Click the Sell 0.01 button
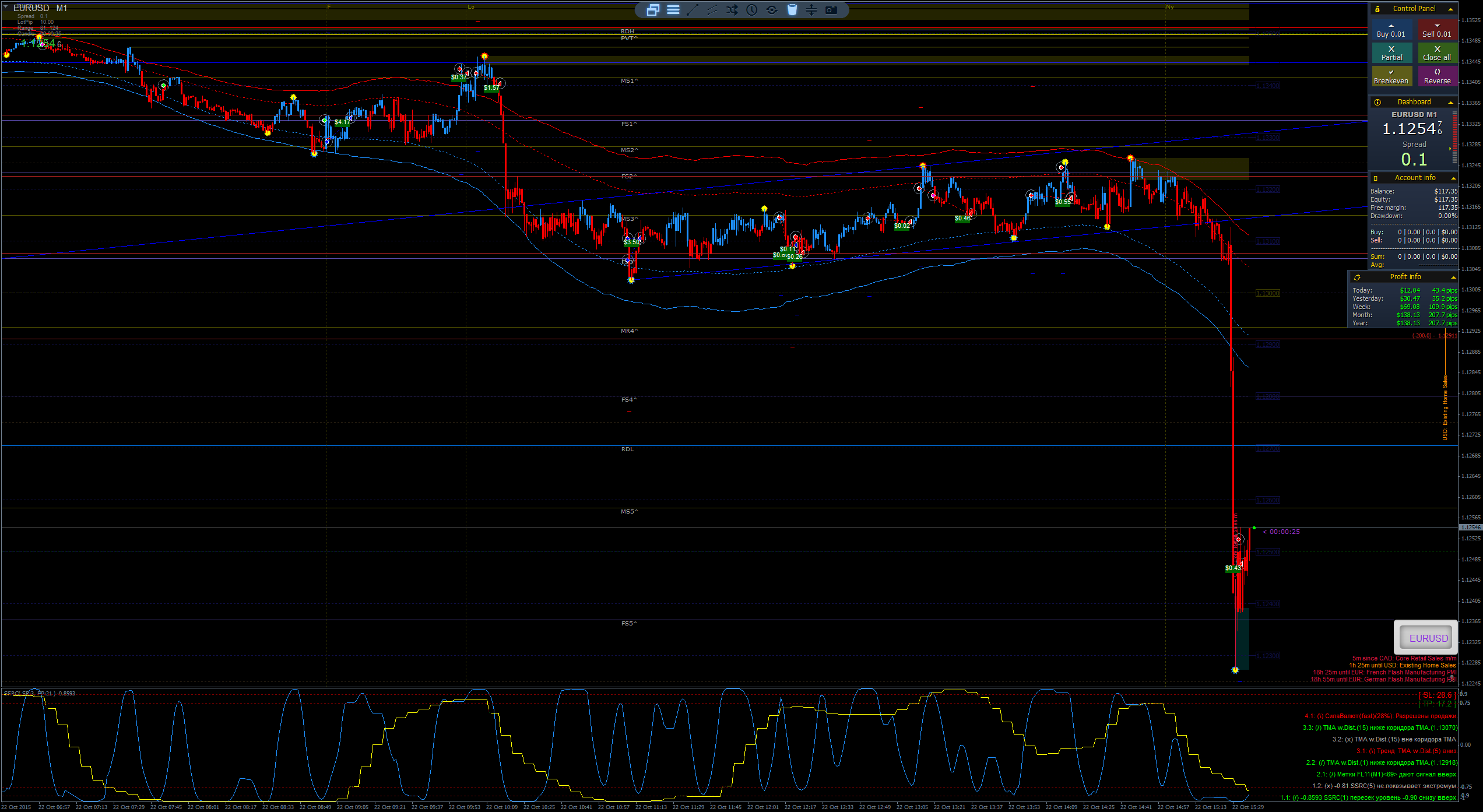Screen dimensions: 1483x812 coord(1437,30)
